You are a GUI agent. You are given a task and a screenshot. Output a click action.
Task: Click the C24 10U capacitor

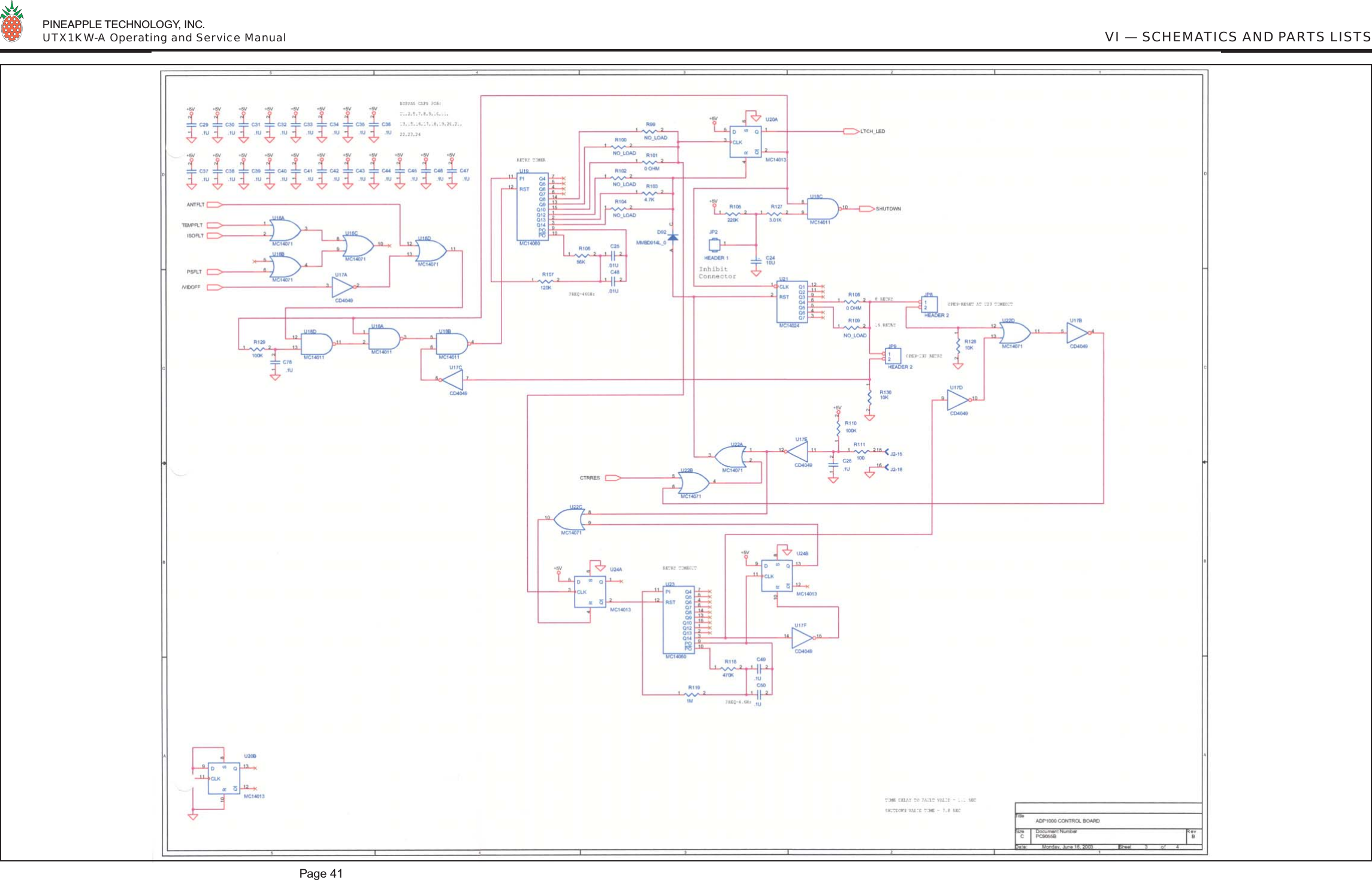pyautogui.click(x=757, y=261)
